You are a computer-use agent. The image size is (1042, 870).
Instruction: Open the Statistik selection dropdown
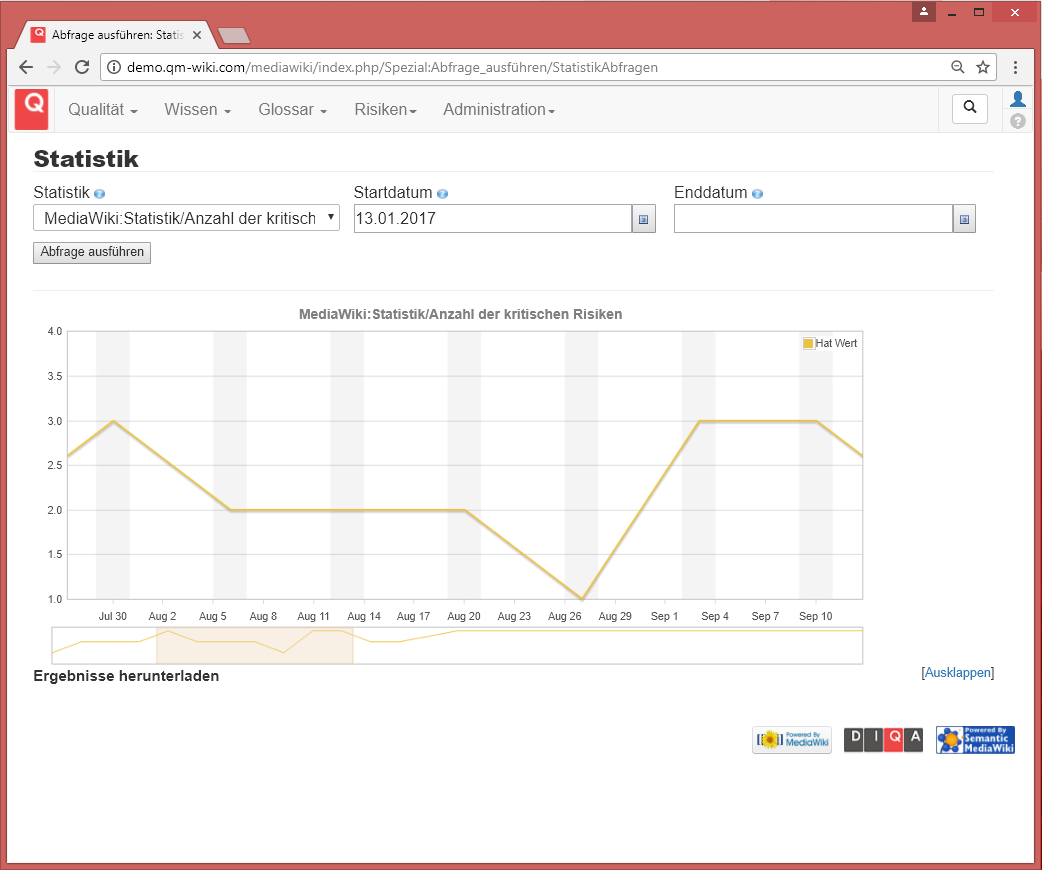[x=186, y=218]
